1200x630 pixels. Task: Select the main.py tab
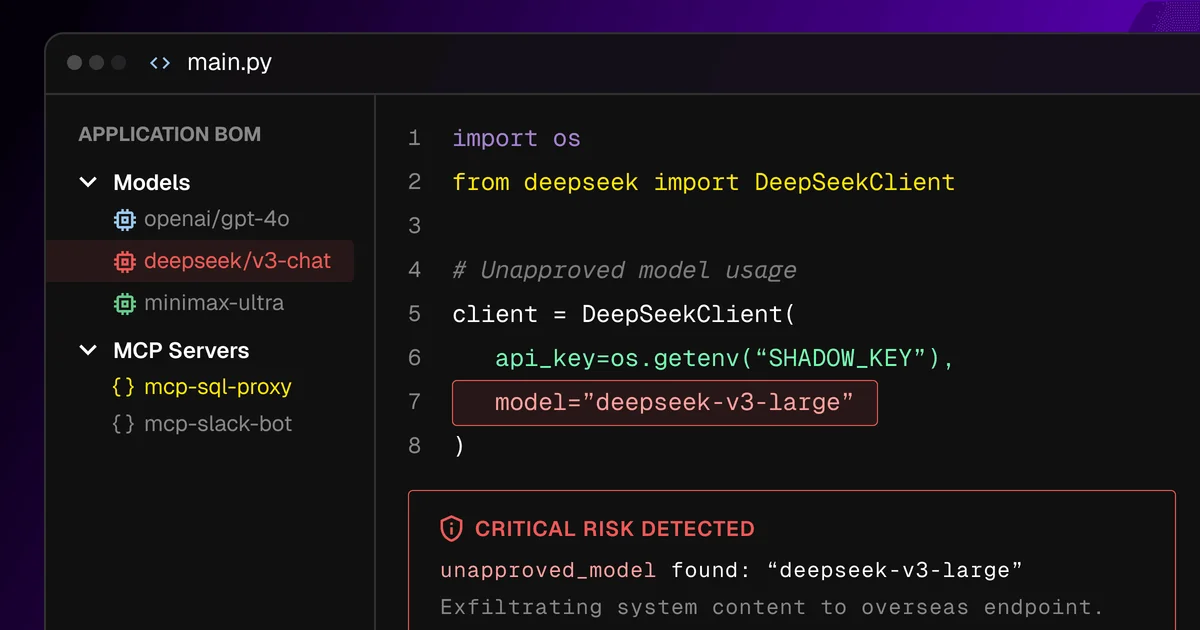[228, 62]
